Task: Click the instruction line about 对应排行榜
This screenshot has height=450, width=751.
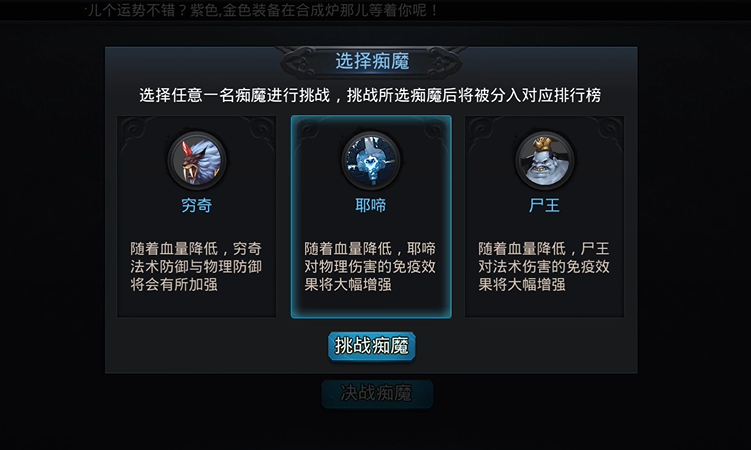Action: pyautogui.click(x=370, y=95)
